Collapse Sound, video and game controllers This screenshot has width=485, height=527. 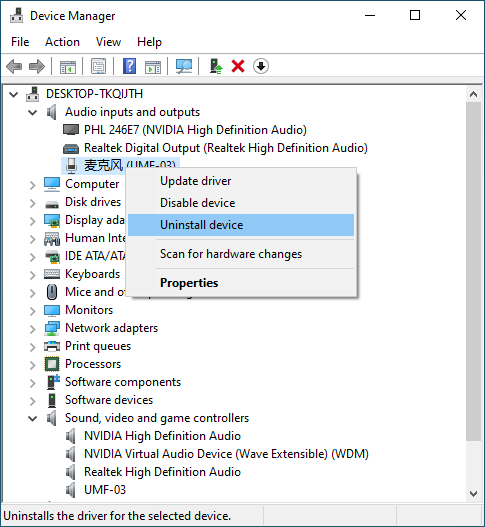[x=33, y=418]
